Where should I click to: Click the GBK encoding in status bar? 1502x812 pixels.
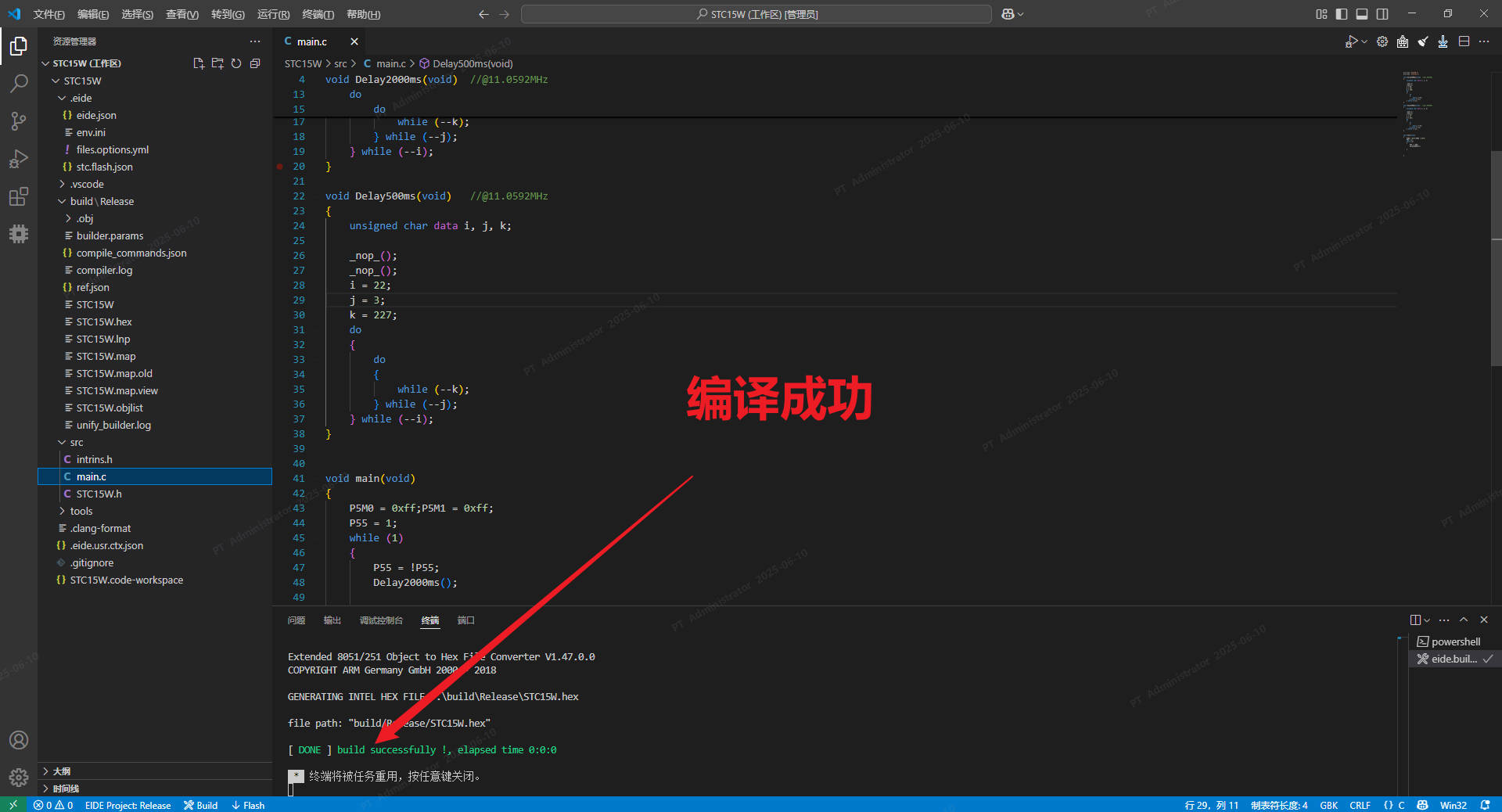point(1328,805)
